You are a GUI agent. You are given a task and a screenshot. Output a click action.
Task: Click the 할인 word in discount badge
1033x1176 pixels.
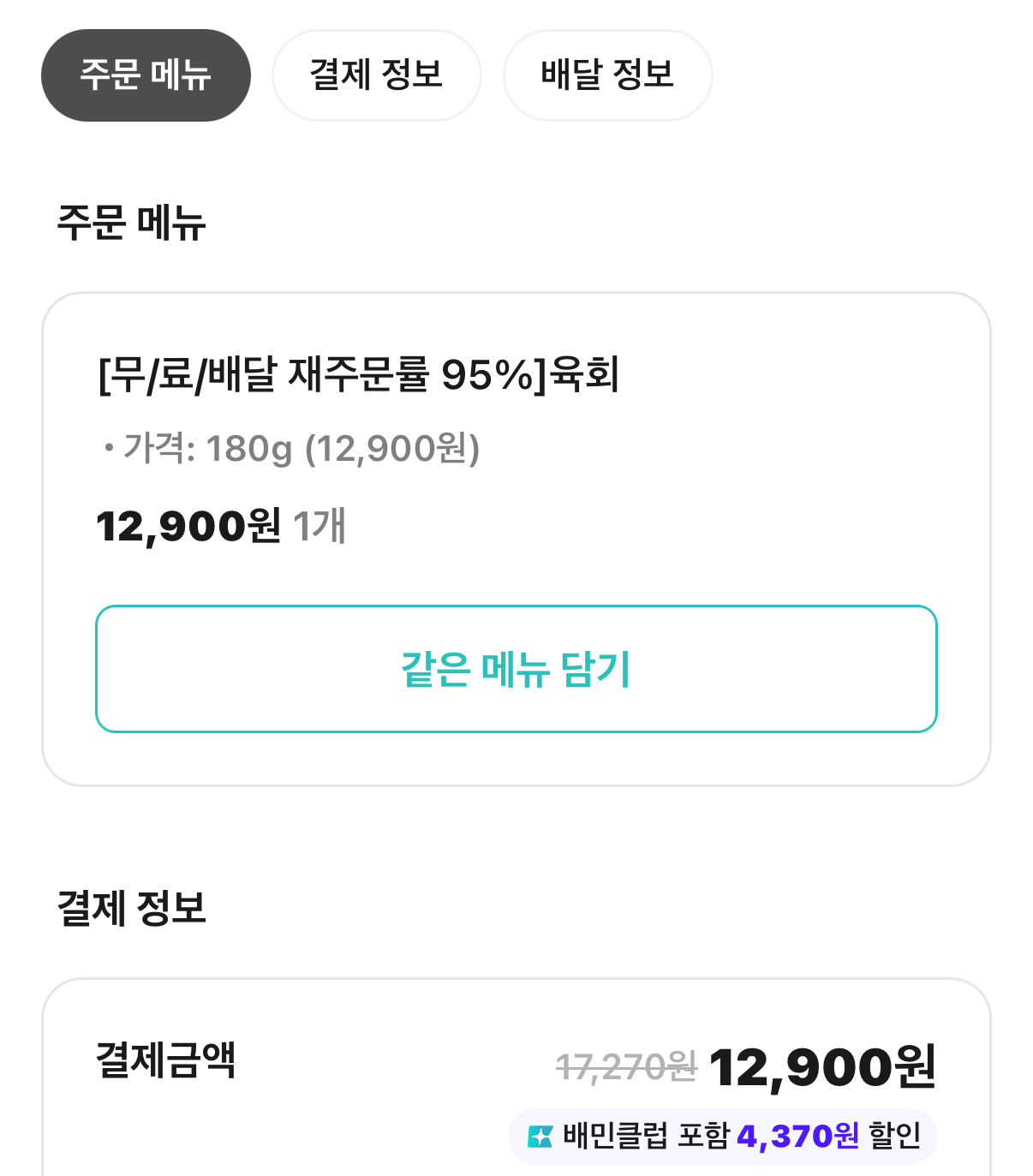click(x=894, y=1137)
